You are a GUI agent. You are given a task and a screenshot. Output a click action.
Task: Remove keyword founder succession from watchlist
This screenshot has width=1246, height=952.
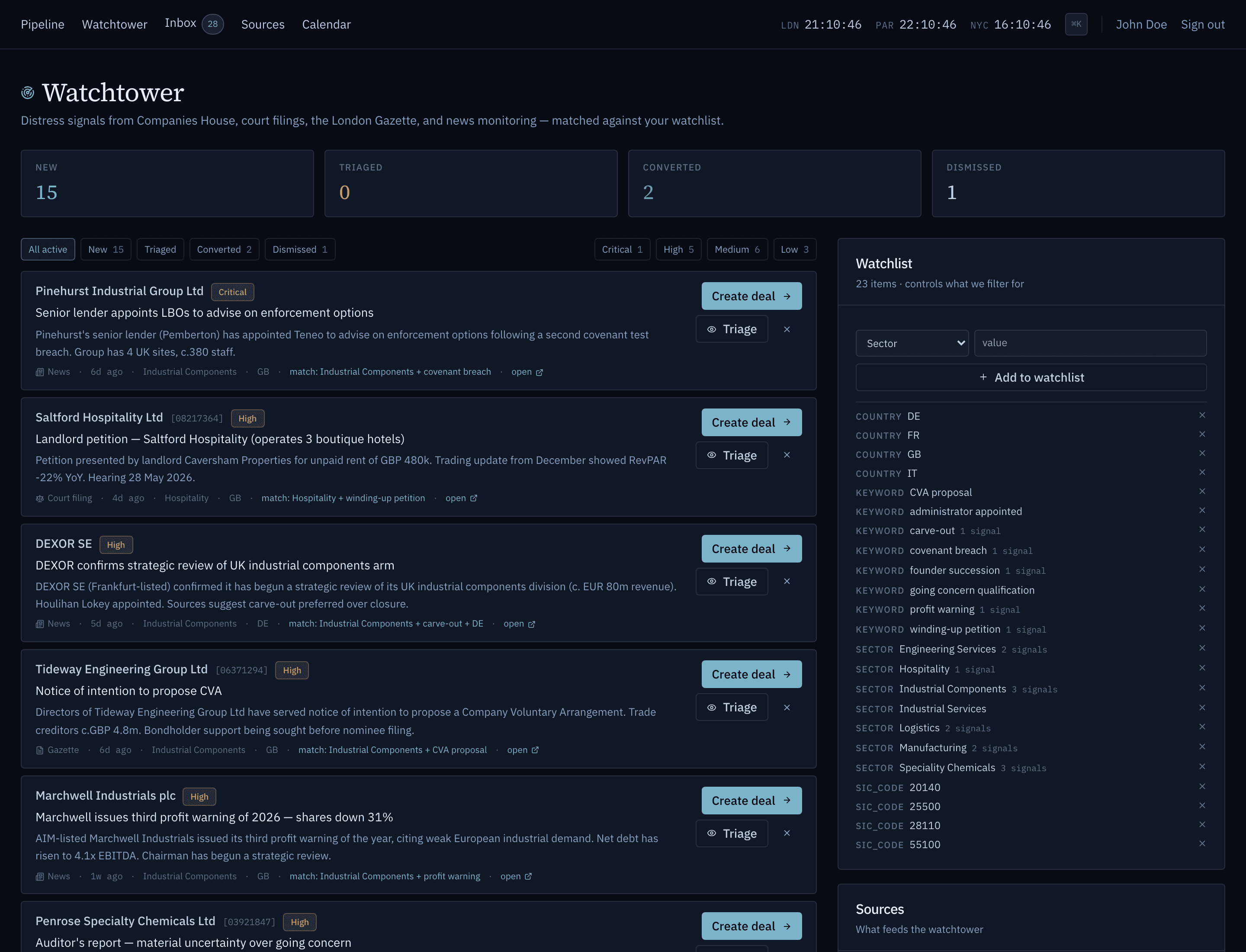tap(1202, 569)
